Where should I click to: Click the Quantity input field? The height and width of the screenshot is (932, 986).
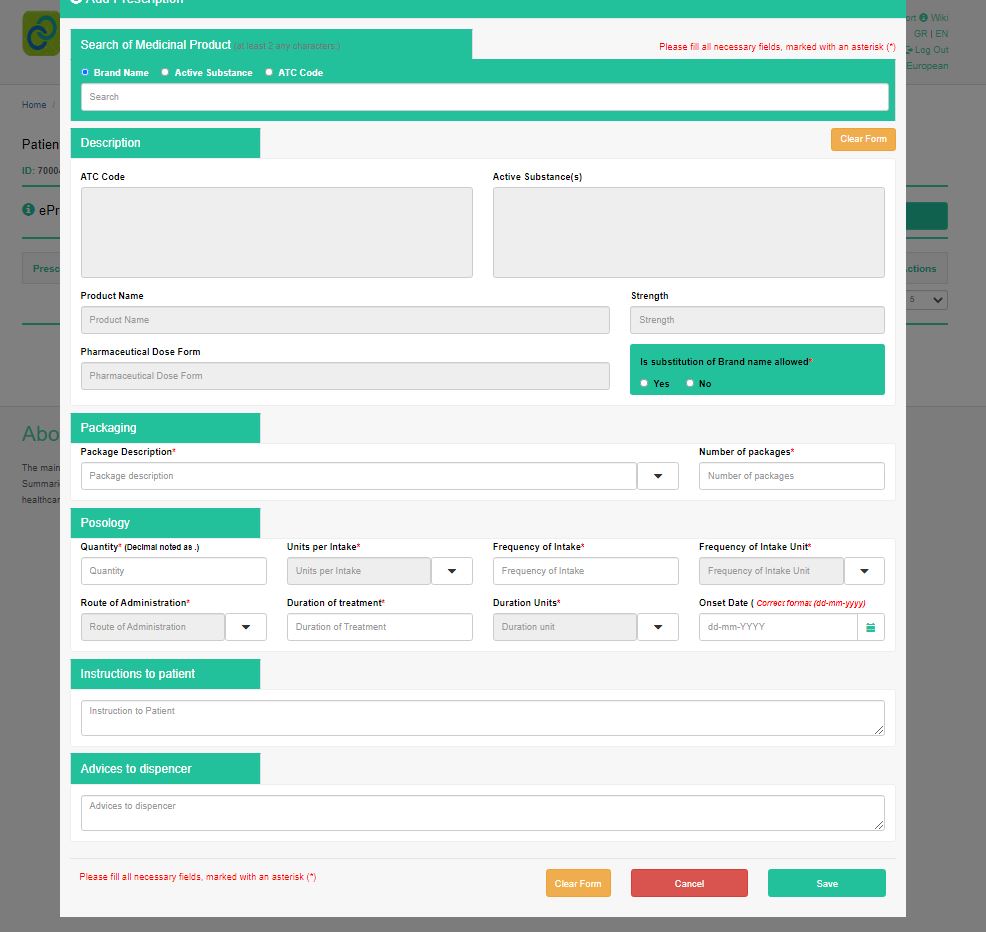174,571
